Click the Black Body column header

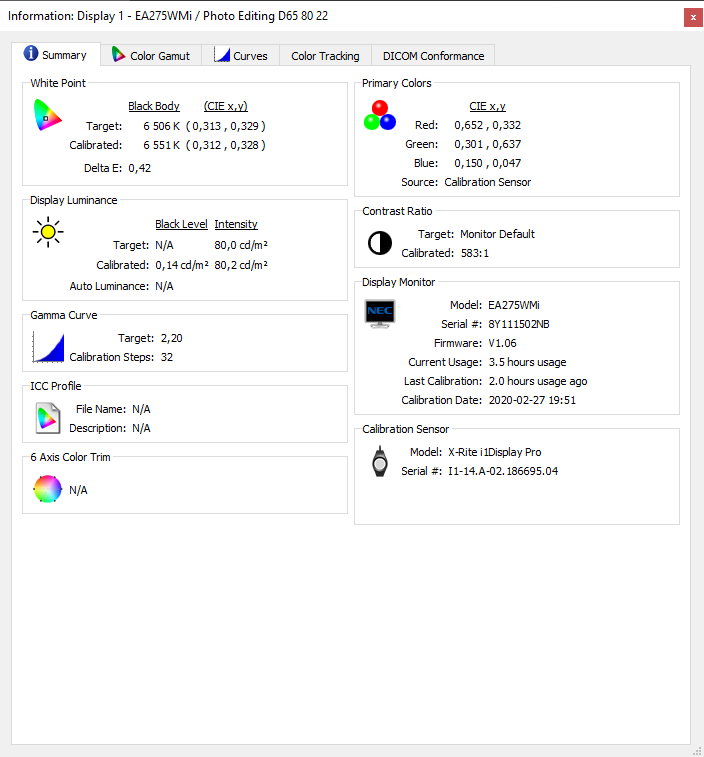(x=153, y=106)
